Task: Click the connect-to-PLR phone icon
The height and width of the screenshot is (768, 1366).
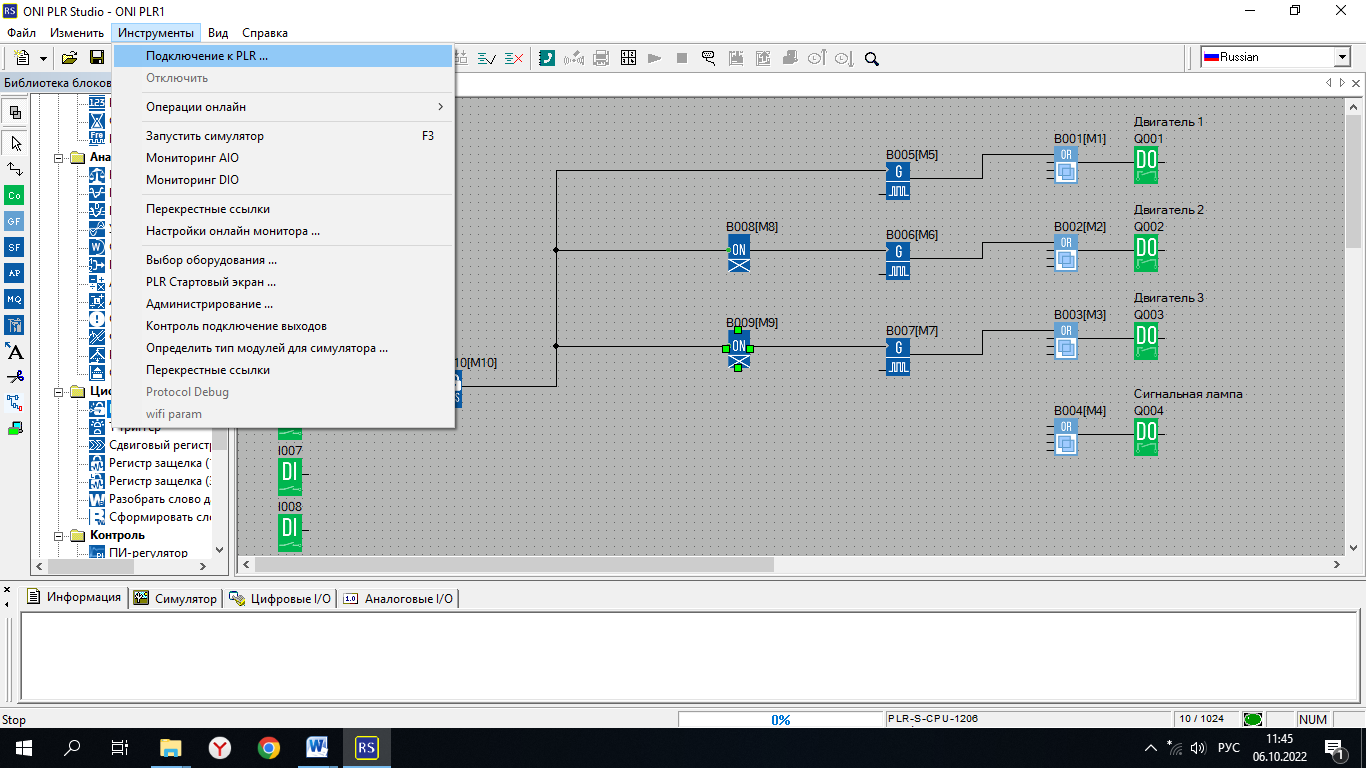Action: point(547,58)
